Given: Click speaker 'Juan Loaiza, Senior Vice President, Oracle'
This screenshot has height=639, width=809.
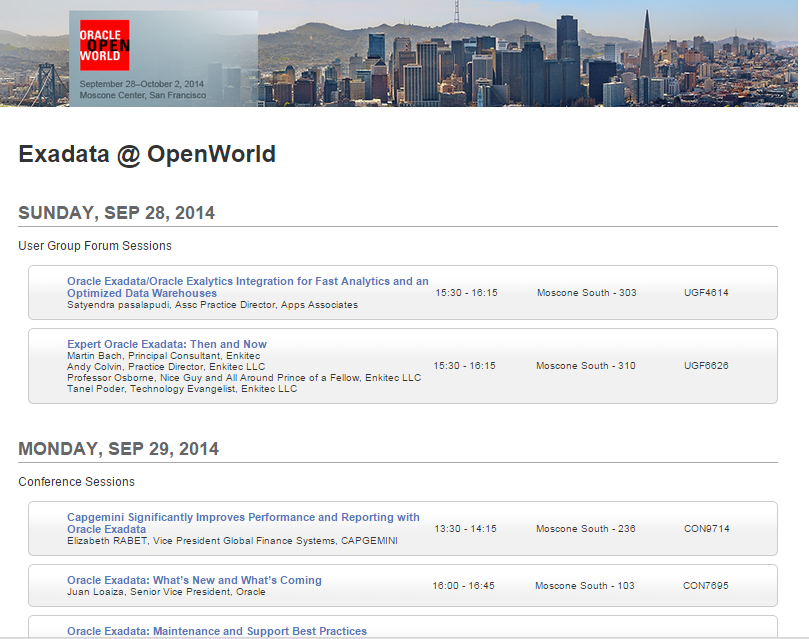Looking at the screenshot, I should 166,592.
